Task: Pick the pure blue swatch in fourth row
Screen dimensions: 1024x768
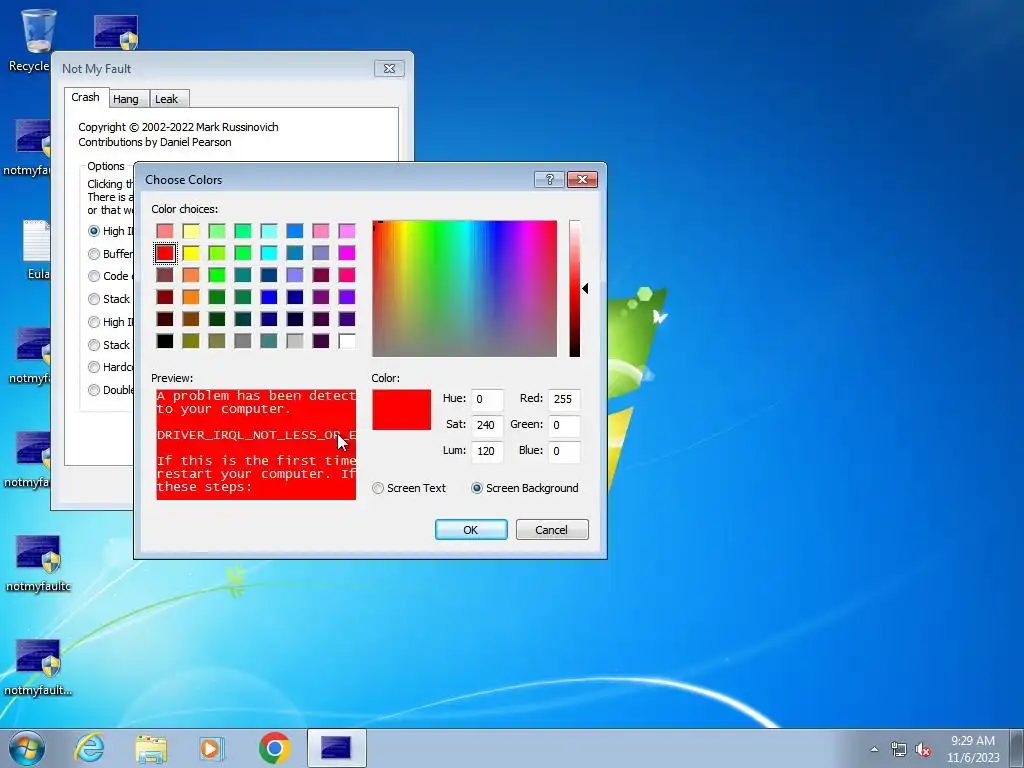Action: (268, 297)
